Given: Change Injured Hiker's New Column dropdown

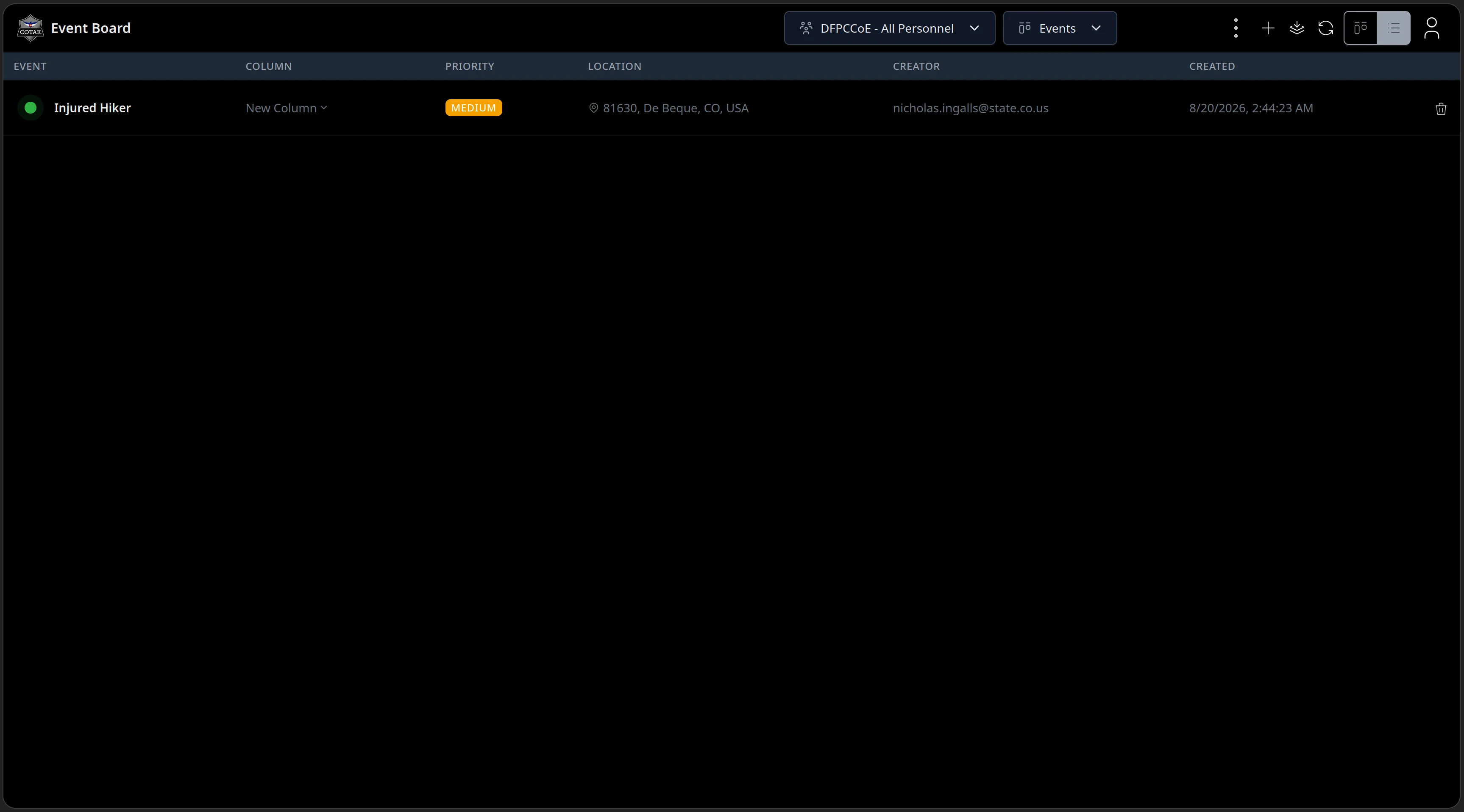Looking at the screenshot, I should click(287, 108).
